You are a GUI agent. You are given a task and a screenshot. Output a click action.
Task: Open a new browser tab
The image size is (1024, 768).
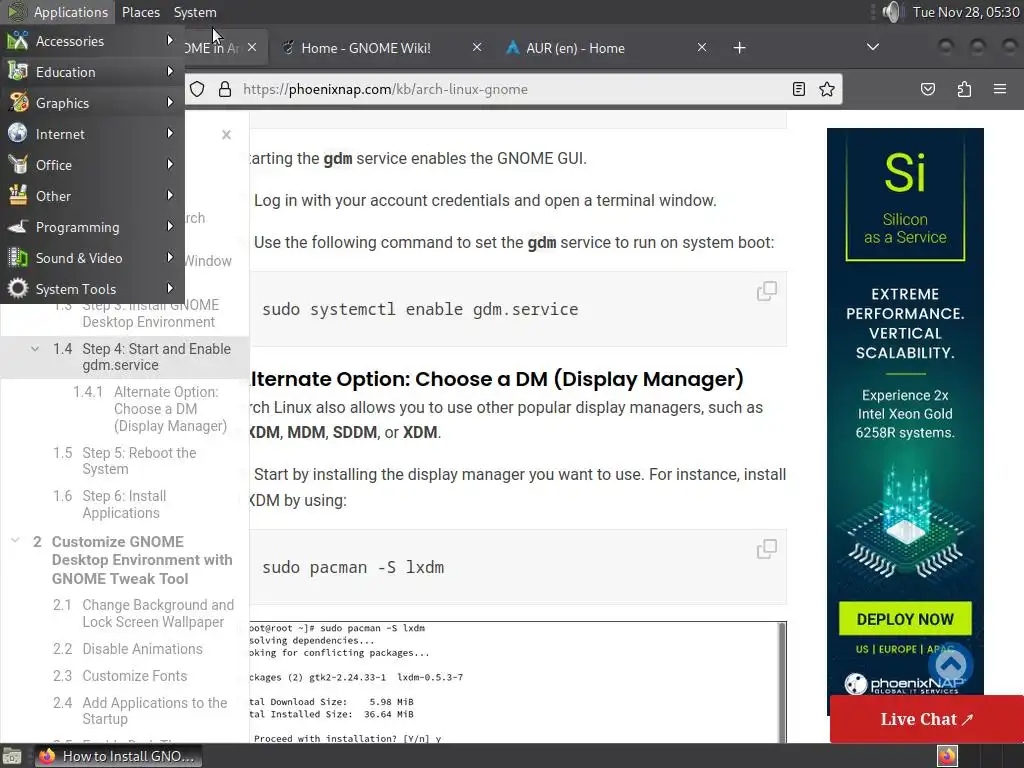pyautogui.click(x=739, y=48)
